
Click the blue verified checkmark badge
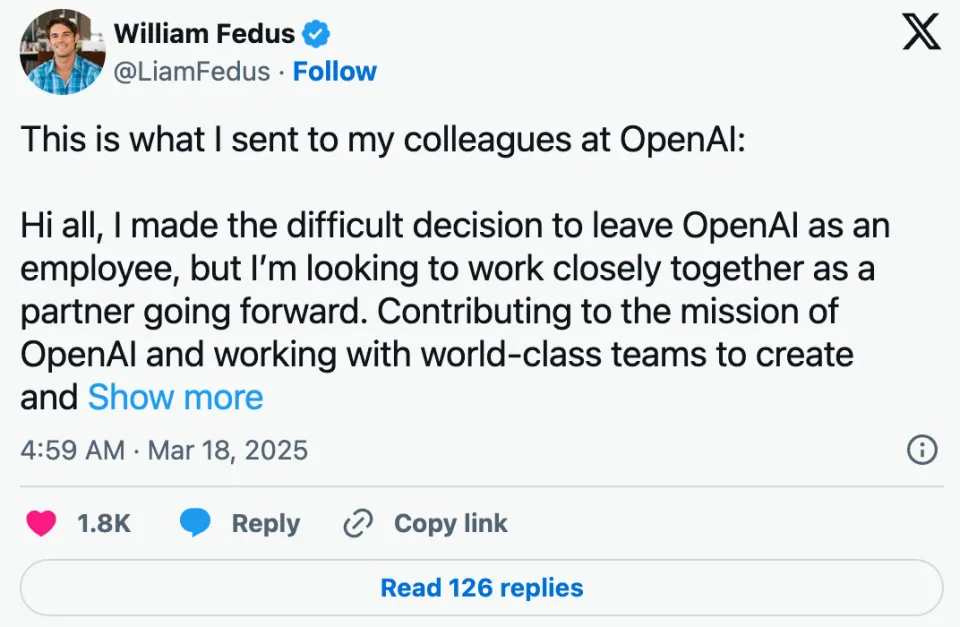click(x=316, y=34)
